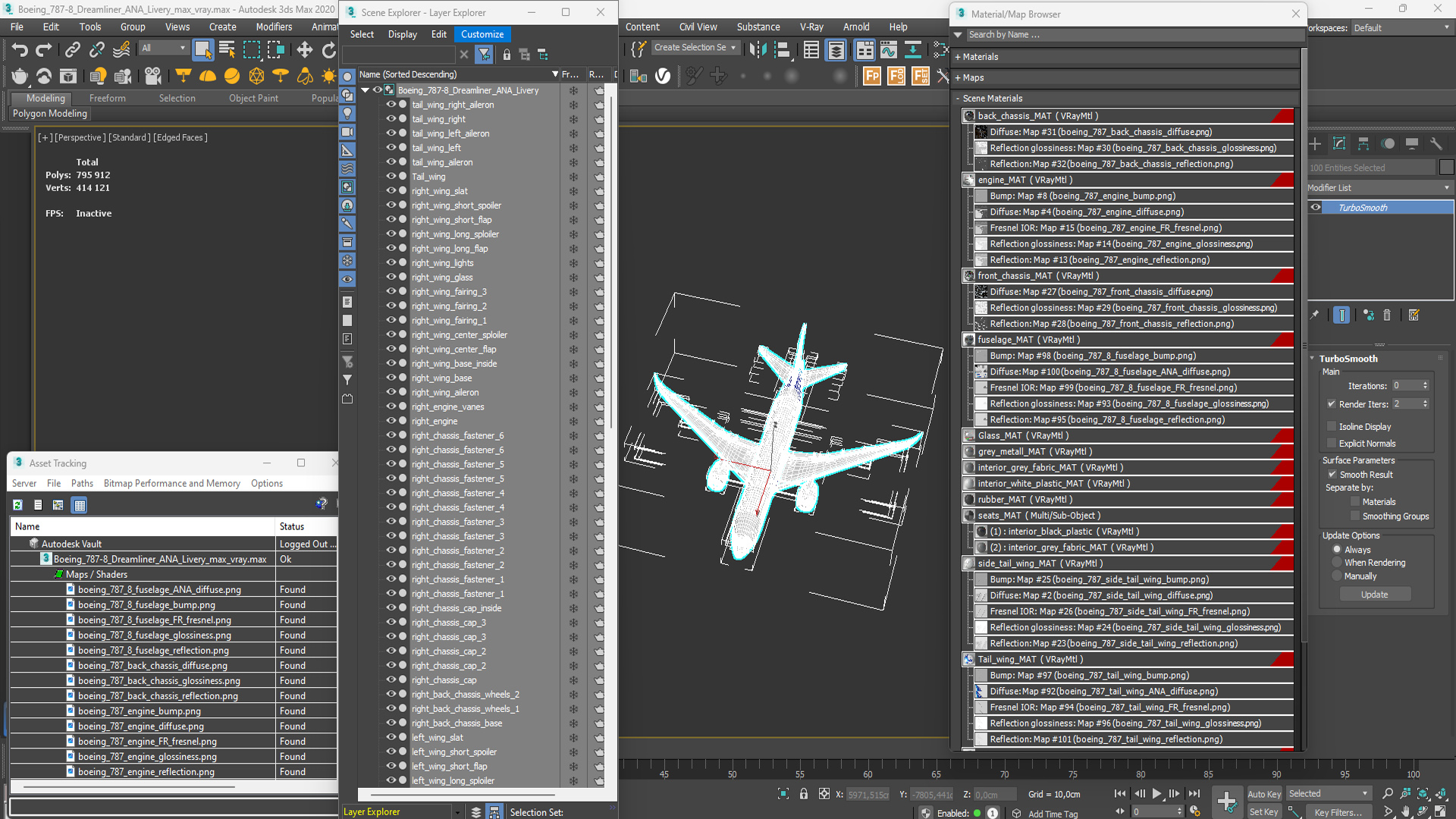Select the Manually update option
This screenshot has width=1456, height=819.
pos(1337,576)
